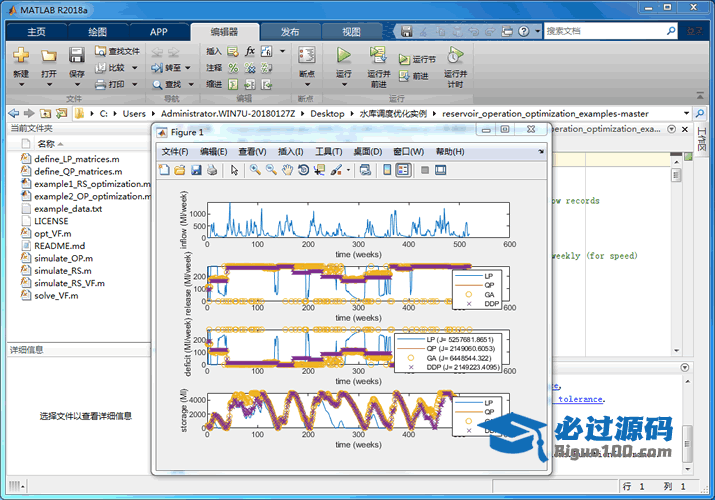Click the Find (查找) magnifier icon
Screen dimensions: 715x500
click(157, 85)
